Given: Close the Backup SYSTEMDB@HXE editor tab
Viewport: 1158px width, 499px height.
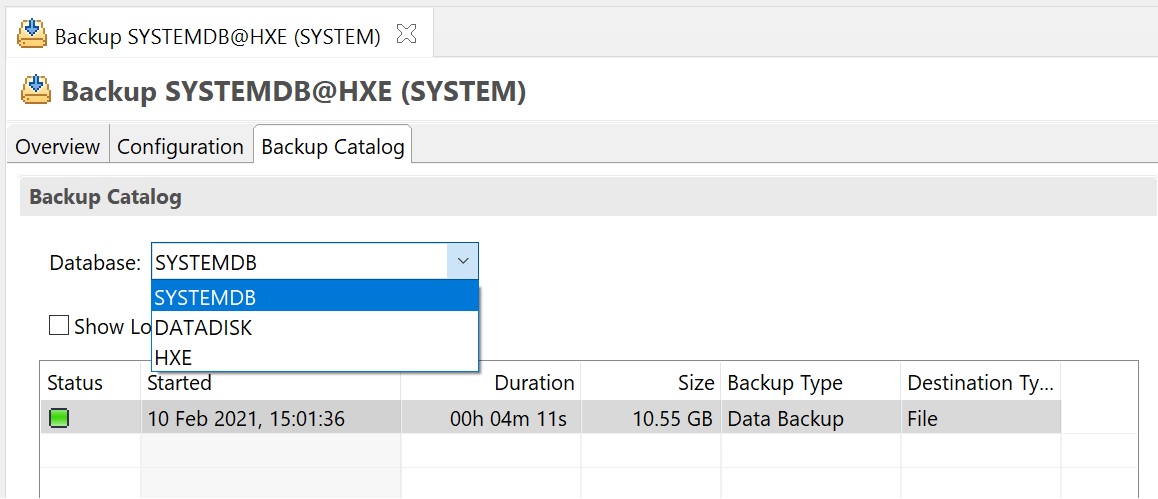Looking at the screenshot, I should [406, 35].
